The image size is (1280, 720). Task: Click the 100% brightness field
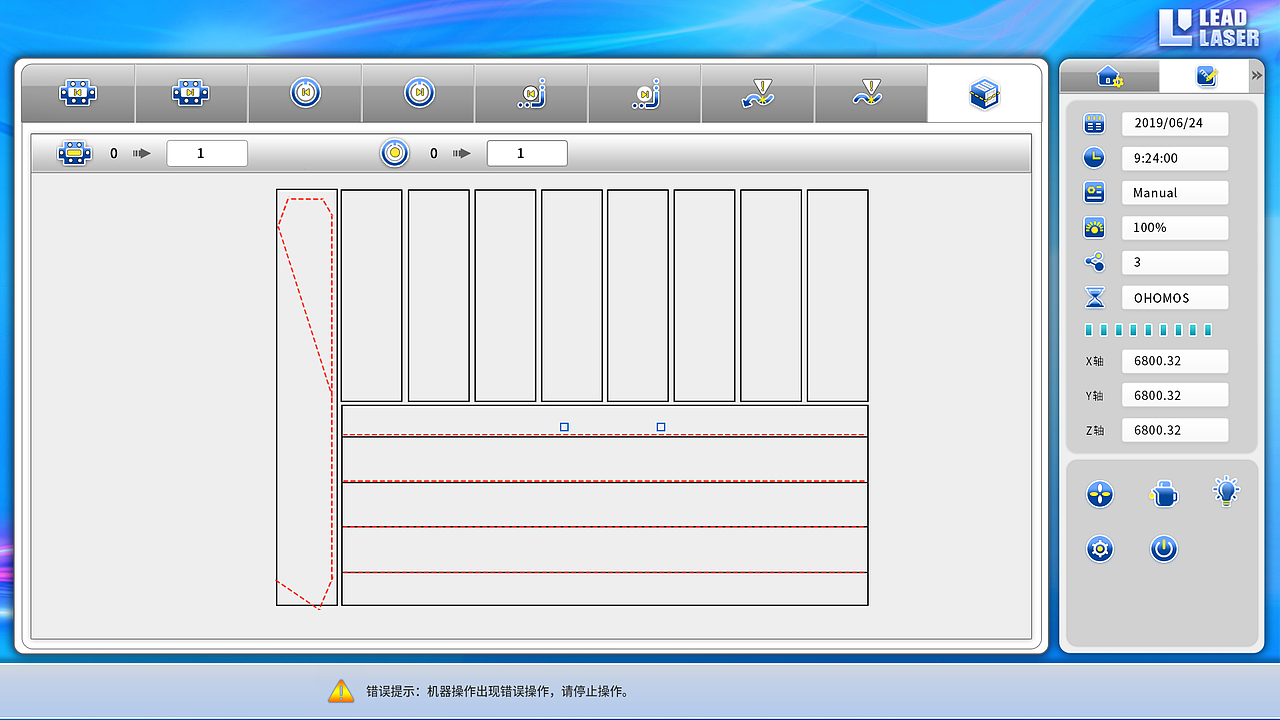tap(1175, 228)
